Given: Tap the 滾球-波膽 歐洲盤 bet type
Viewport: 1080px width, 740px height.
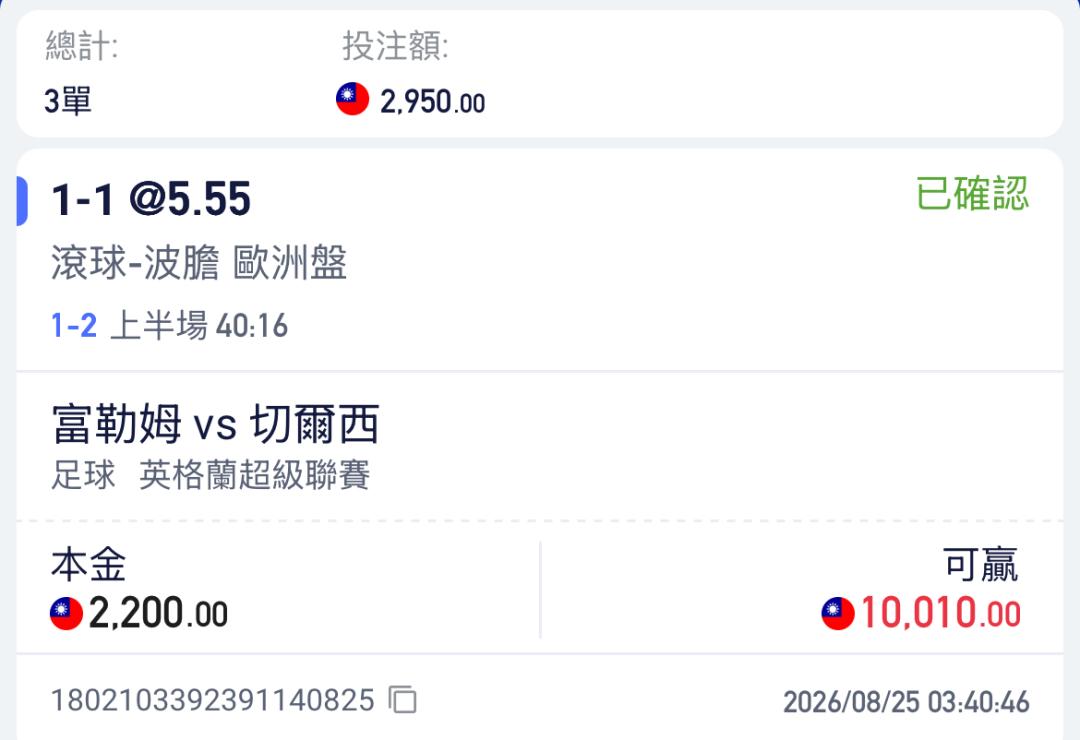Looking at the screenshot, I should [x=199, y=263].
